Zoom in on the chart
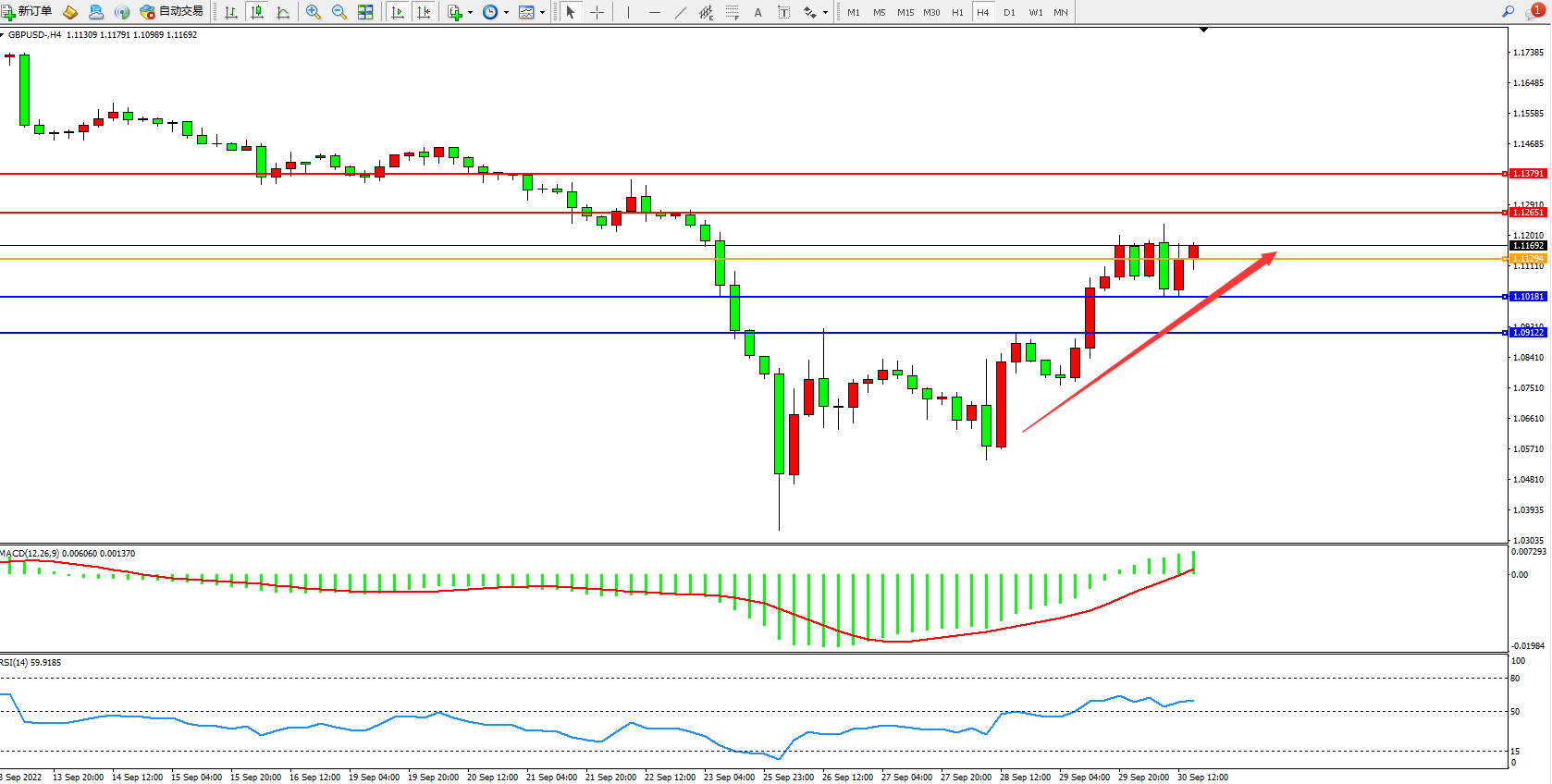Screen dimensions: 1552x784 [314, 12]
